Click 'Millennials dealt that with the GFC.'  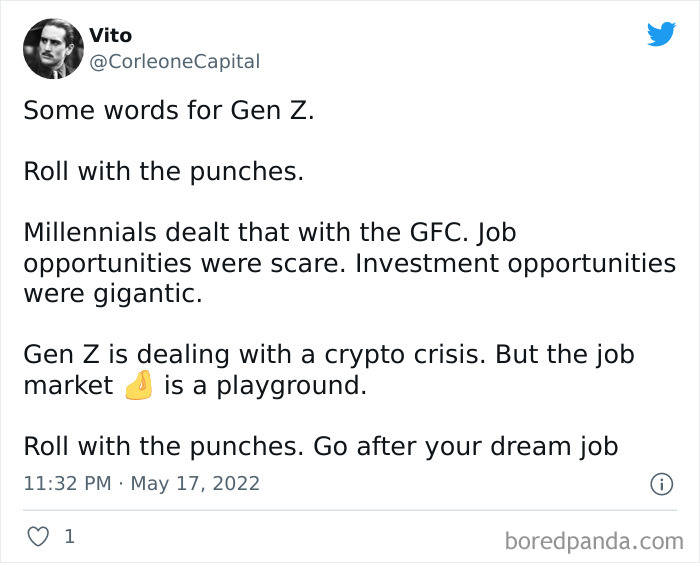click(x=246, y=233)
